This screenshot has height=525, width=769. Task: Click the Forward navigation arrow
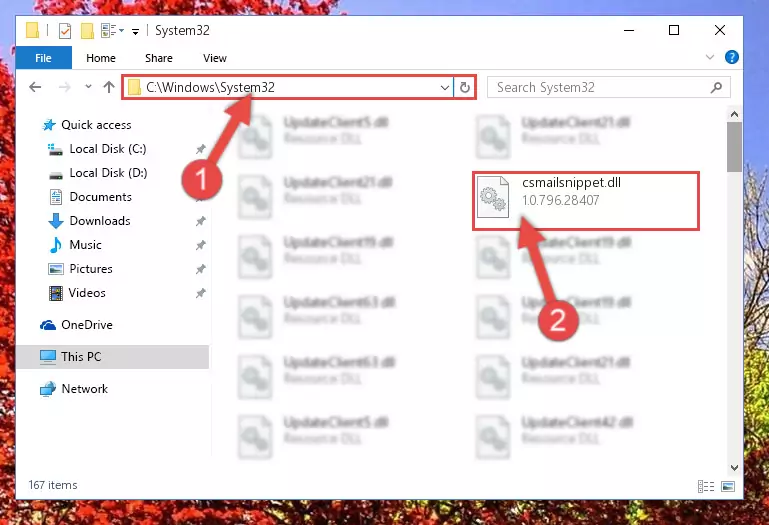[64, 87]
